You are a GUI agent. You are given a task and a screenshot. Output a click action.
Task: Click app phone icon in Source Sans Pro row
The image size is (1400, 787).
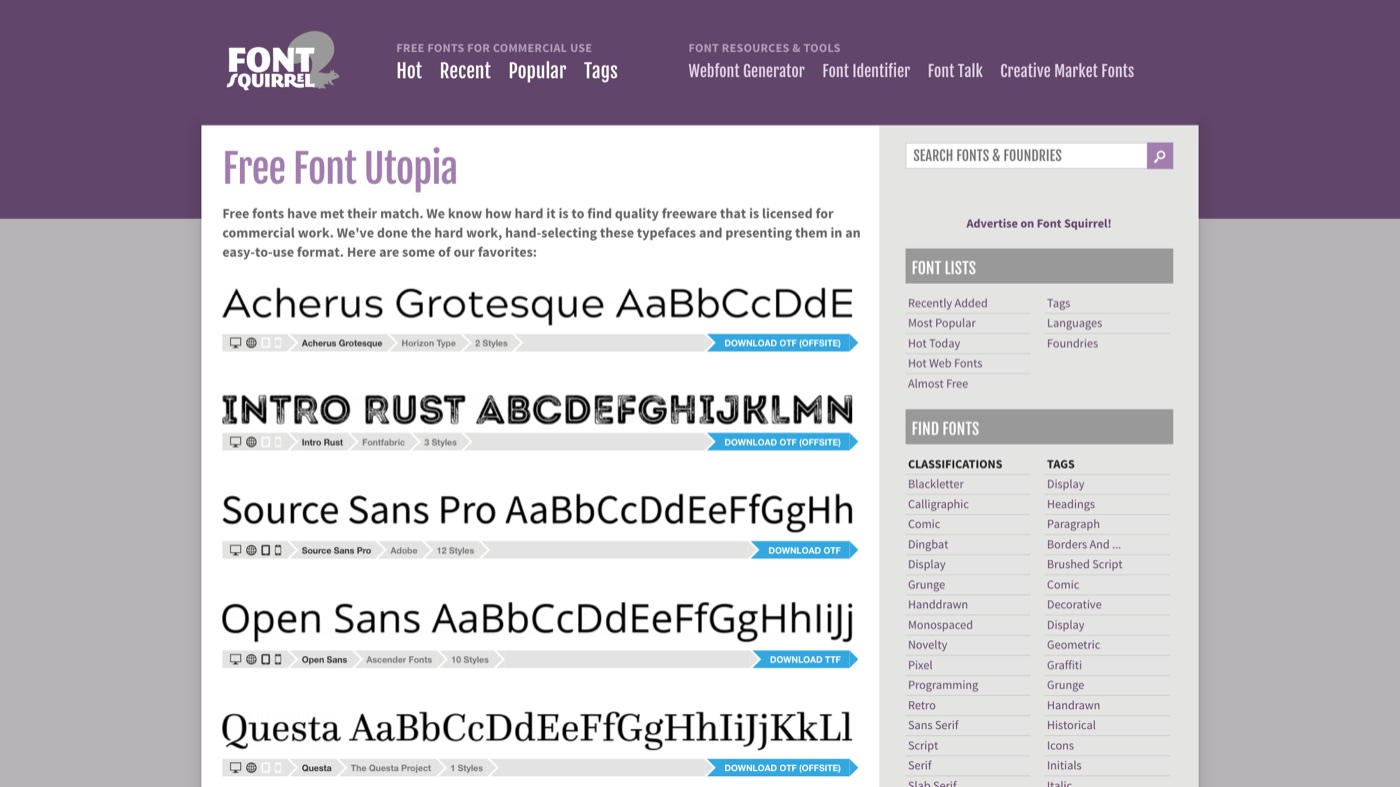pos(278,550)
